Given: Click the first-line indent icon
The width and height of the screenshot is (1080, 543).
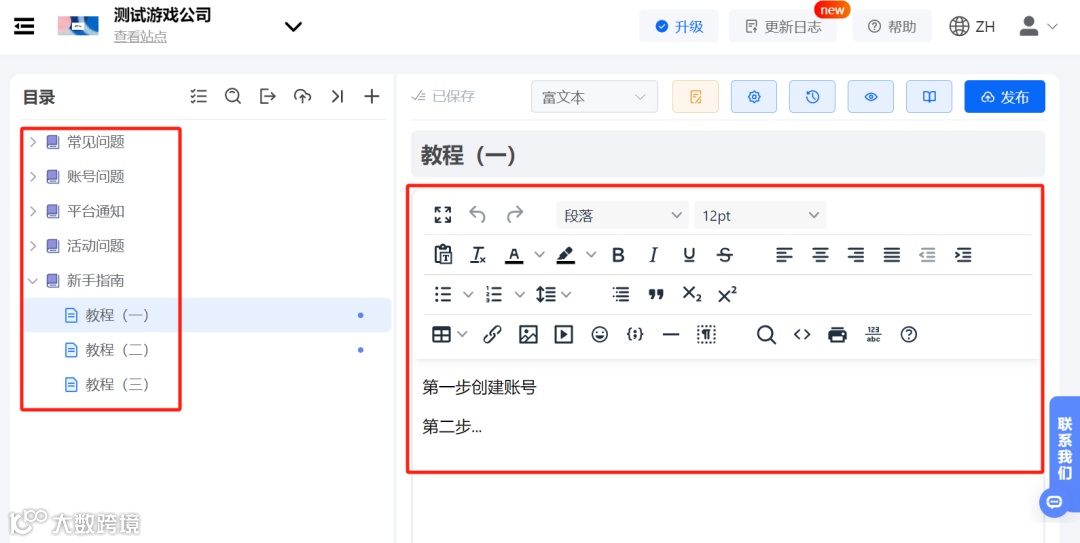Looking at the screenshot, I should click(621, 295).
